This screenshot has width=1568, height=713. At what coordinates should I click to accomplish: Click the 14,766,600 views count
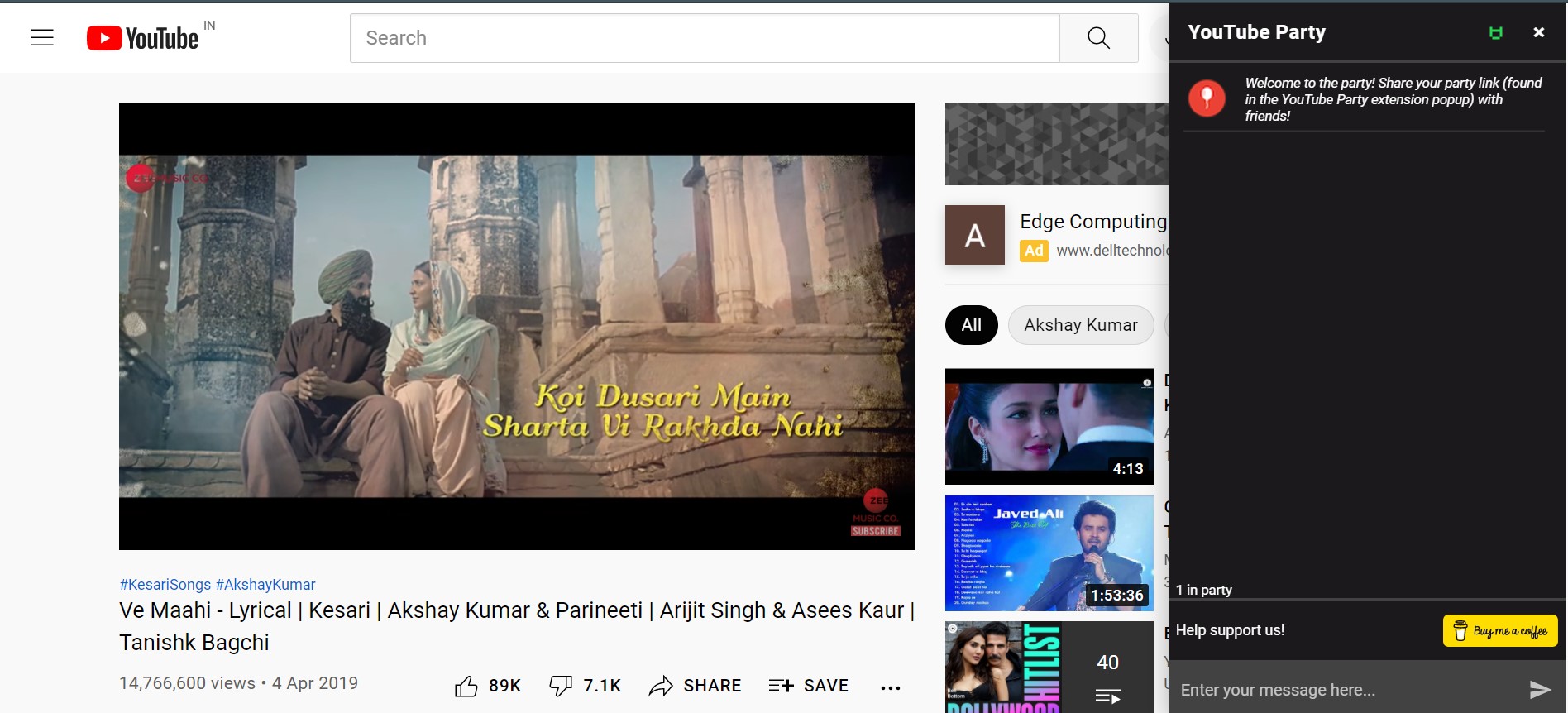(x=188, y=683)
